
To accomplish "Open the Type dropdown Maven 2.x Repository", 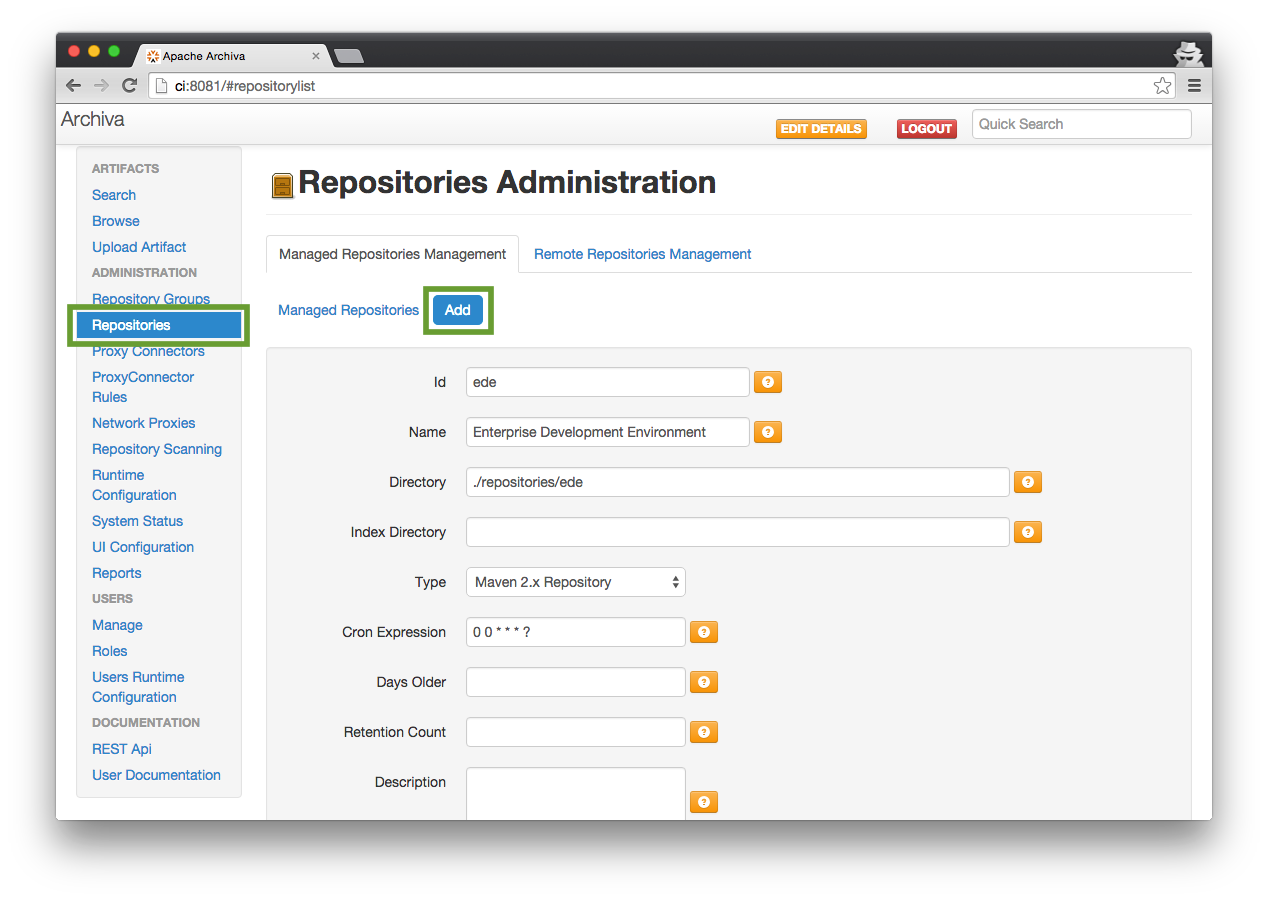I will tap(576, 582).
